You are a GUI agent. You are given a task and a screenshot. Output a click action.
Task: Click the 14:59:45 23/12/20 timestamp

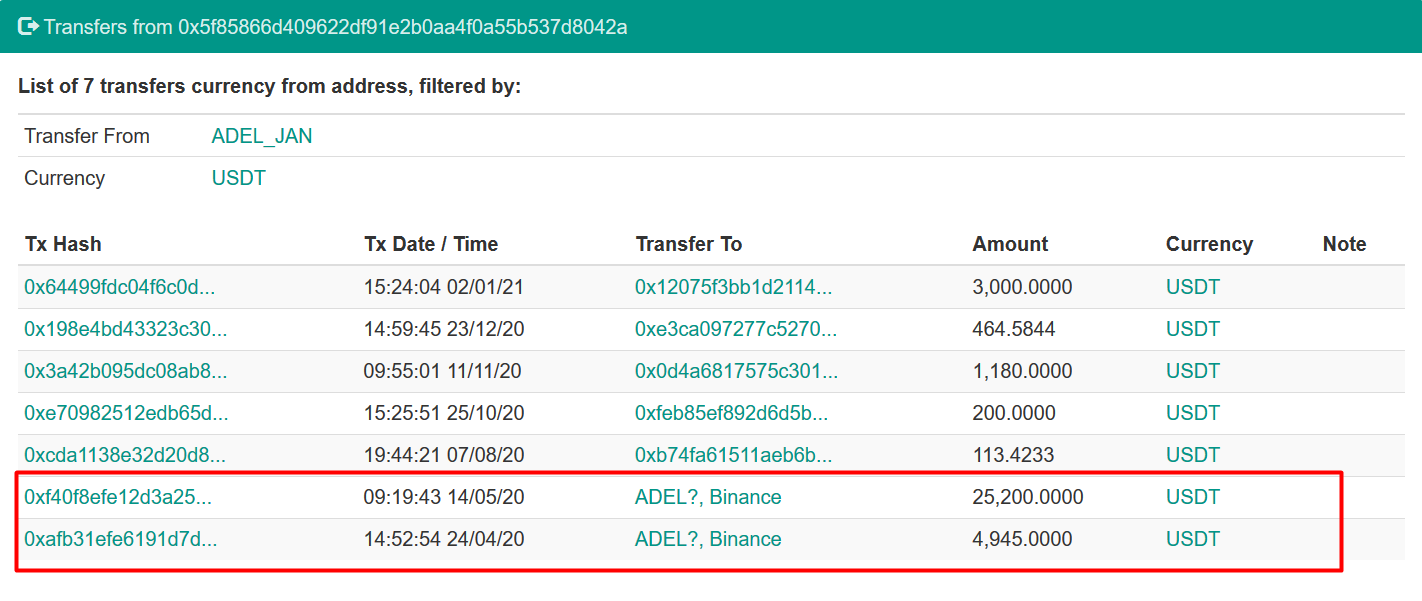444,329
